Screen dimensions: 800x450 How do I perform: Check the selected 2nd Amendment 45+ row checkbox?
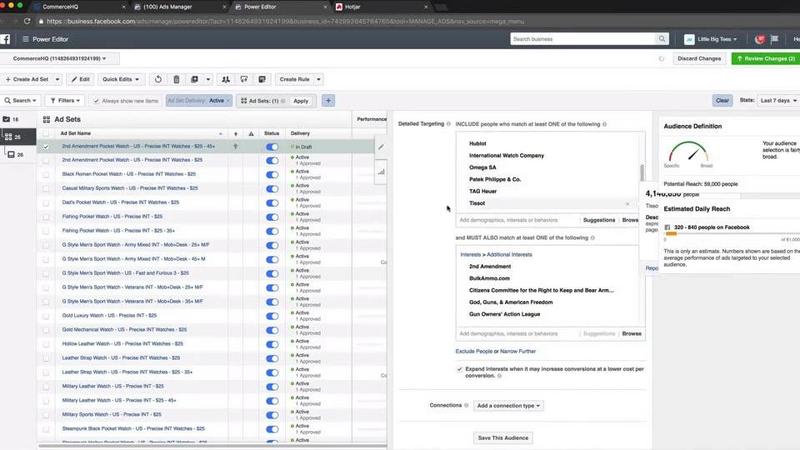click(x=46, y=147)
